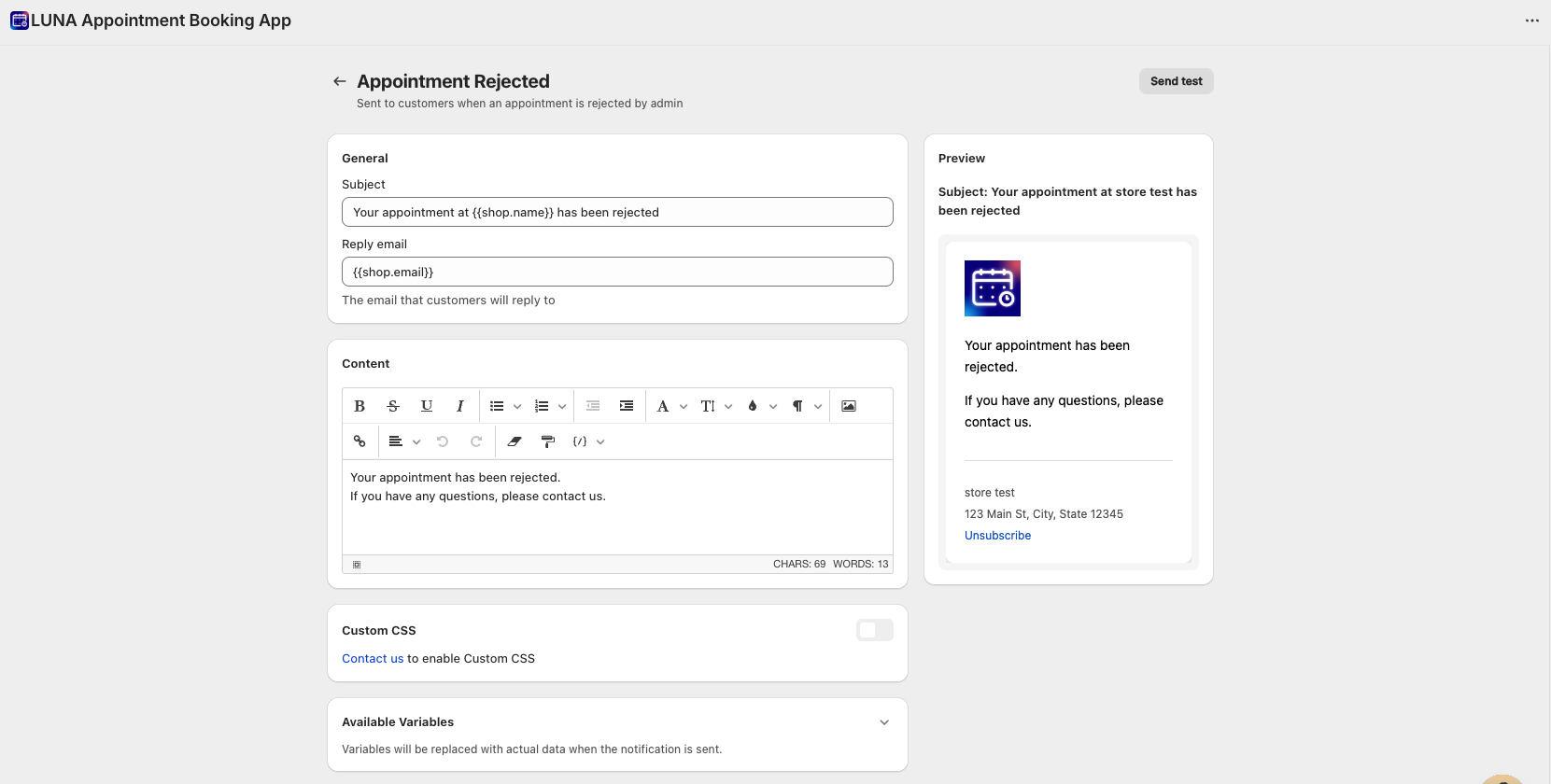The height and width of the screenshot is (784, 1551).
Task: Expand the Available Variables section
Action: click(x=884, y=722)
